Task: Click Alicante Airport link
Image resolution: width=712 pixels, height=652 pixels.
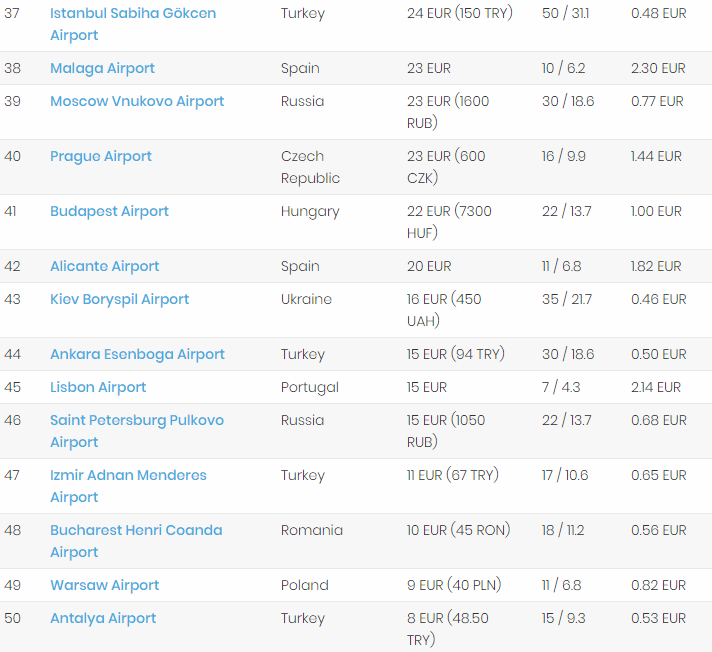Action: click(105, 266)
